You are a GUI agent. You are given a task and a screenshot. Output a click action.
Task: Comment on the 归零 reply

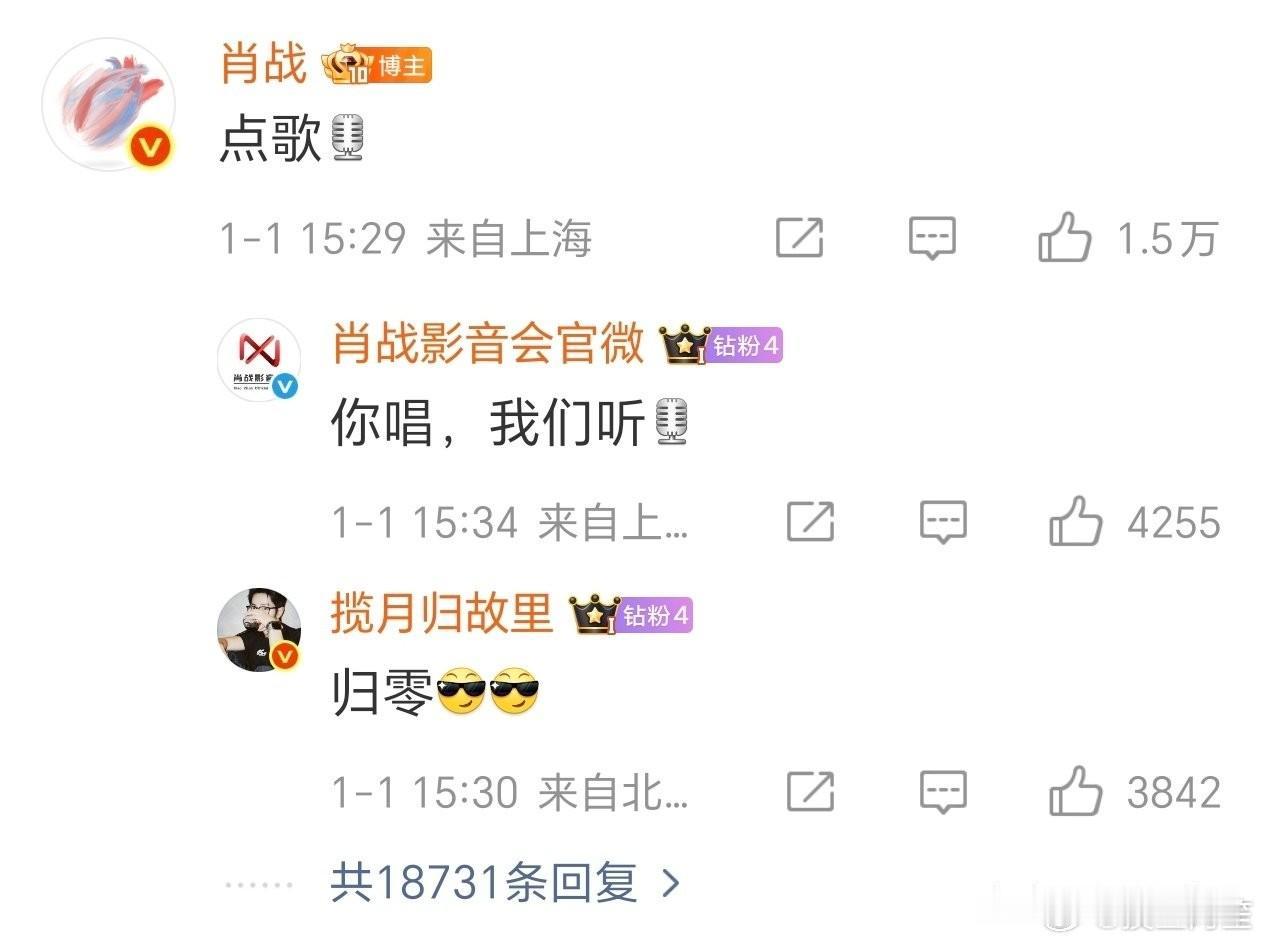tap(943, 792)
